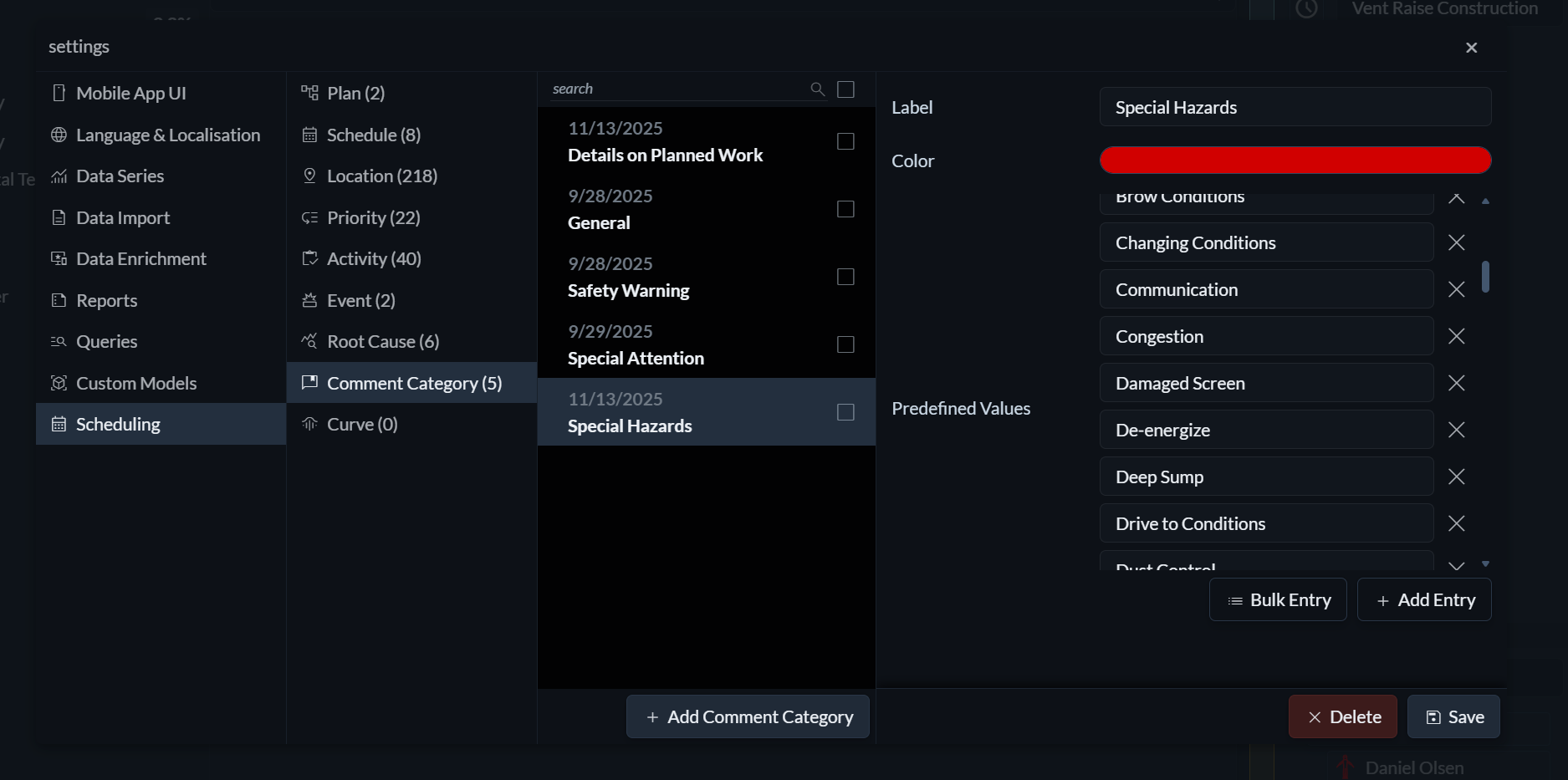The height and width of the screenshot is (780, 1568).
Task: Check the Special Attention checkbox
Action: (845, 344)
